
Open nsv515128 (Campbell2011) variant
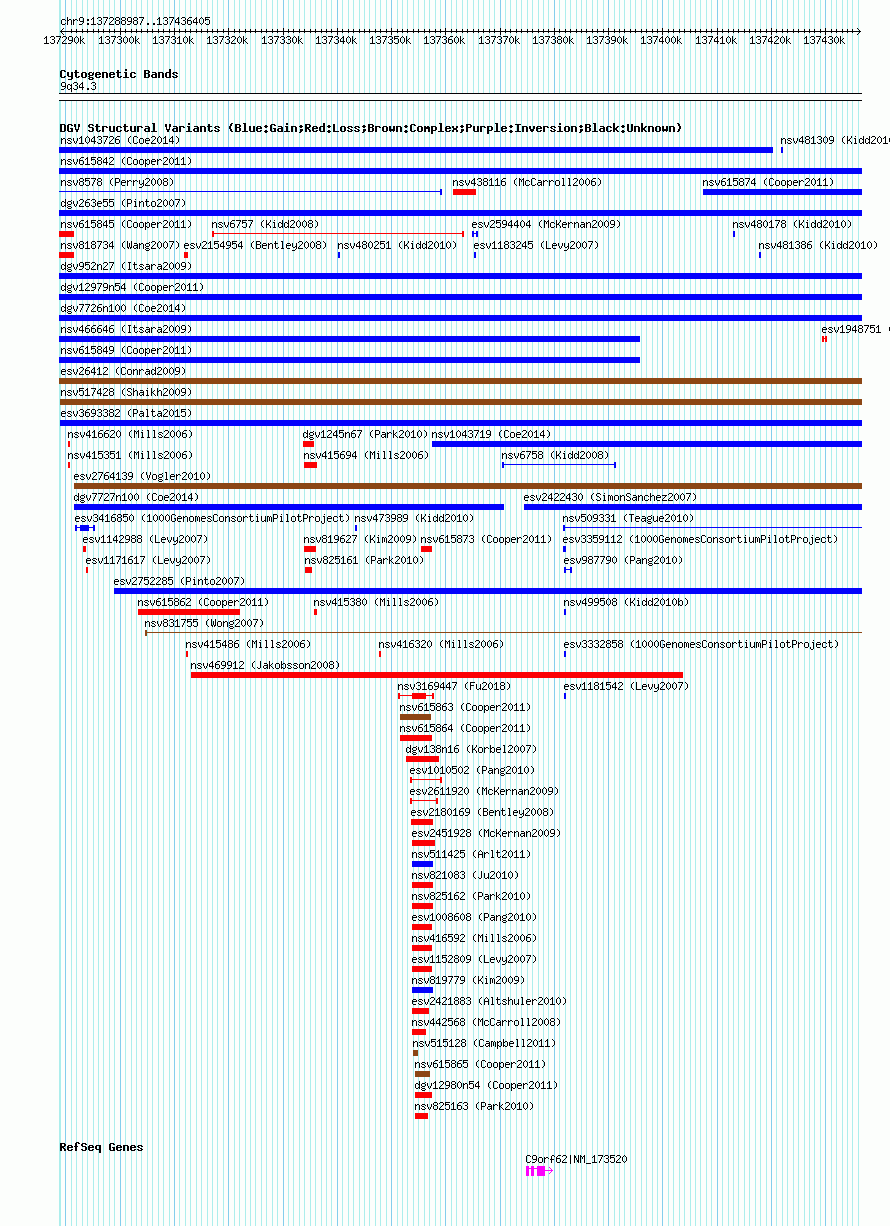pos(484,1043)
